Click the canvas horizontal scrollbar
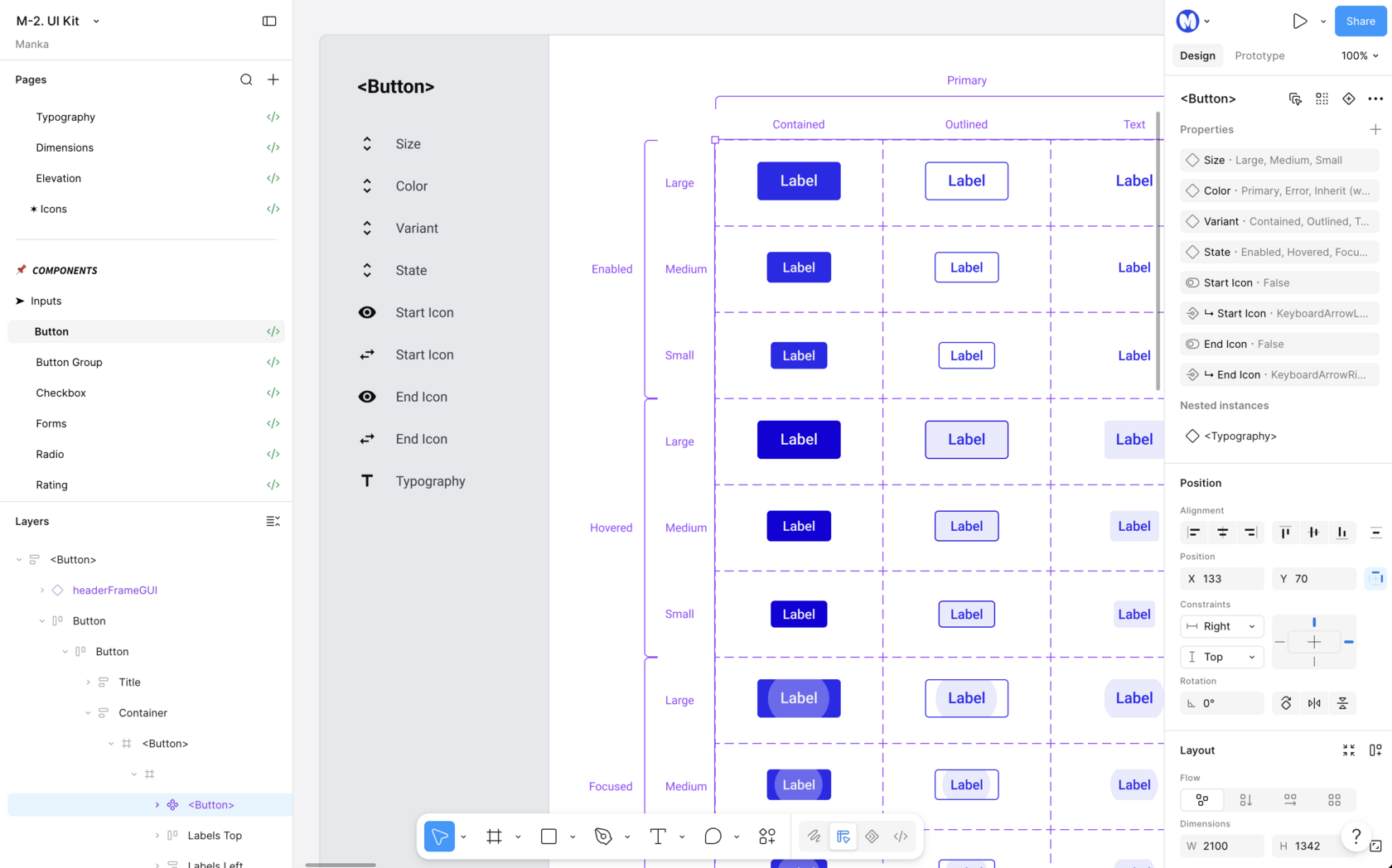Screen dimensions: 1392x868 pyautogui.click(x=341, y=865)
